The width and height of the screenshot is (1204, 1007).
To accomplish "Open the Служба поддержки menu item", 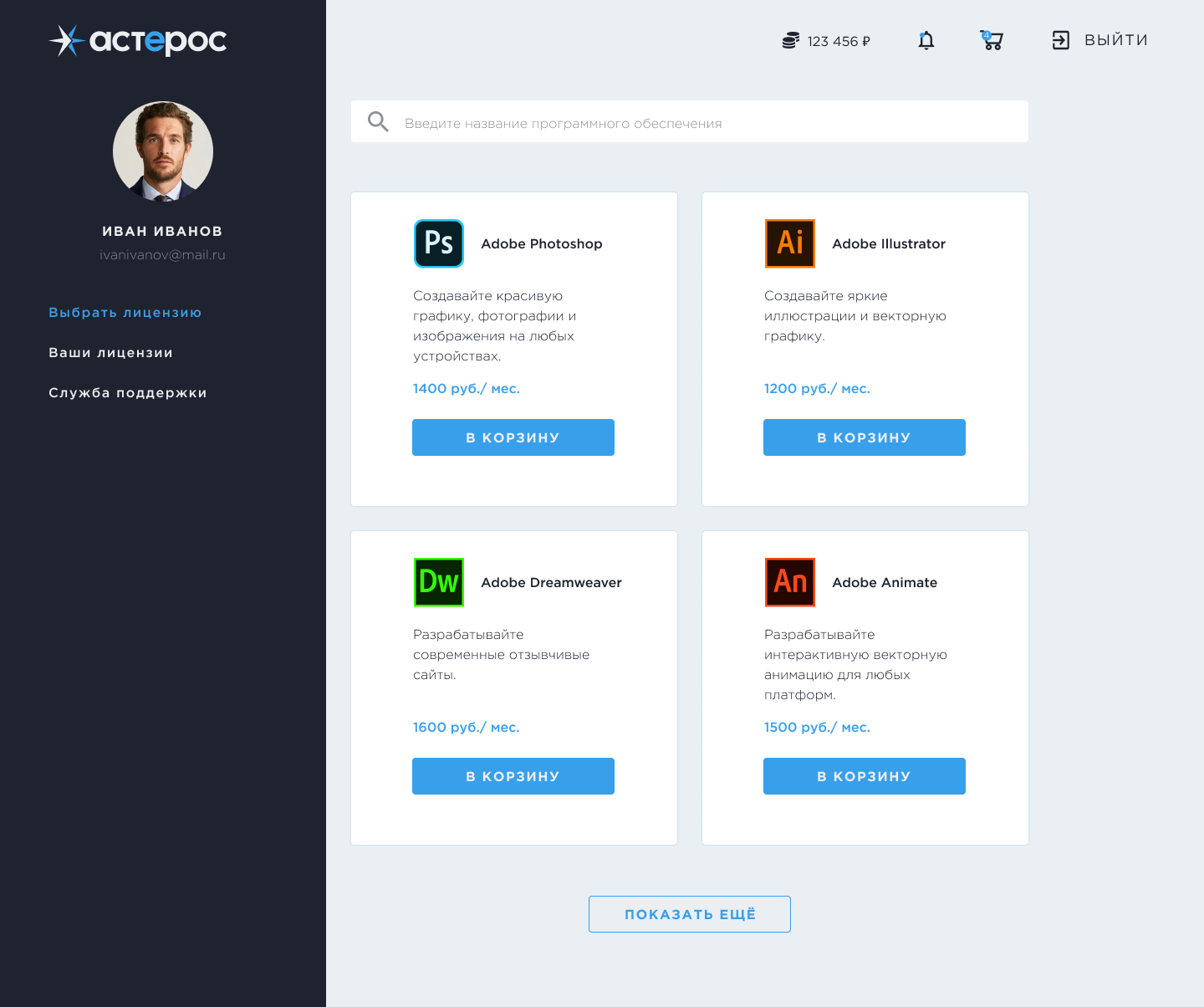I will click(128, 392).
